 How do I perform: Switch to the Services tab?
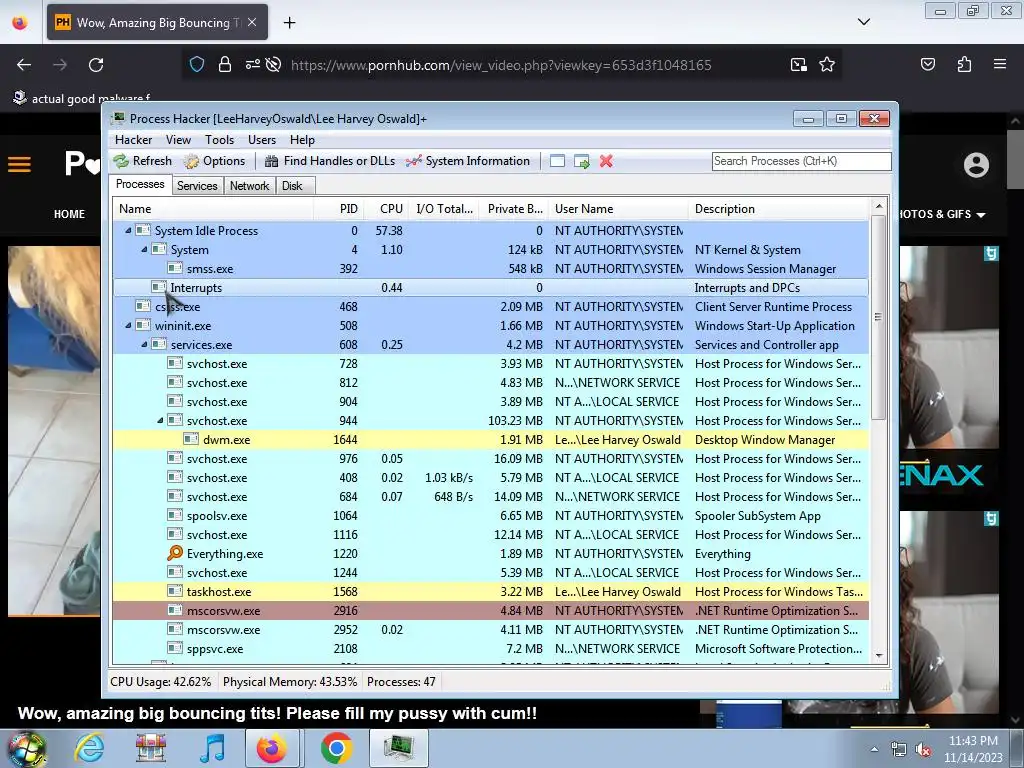click(x=197, y=186)
